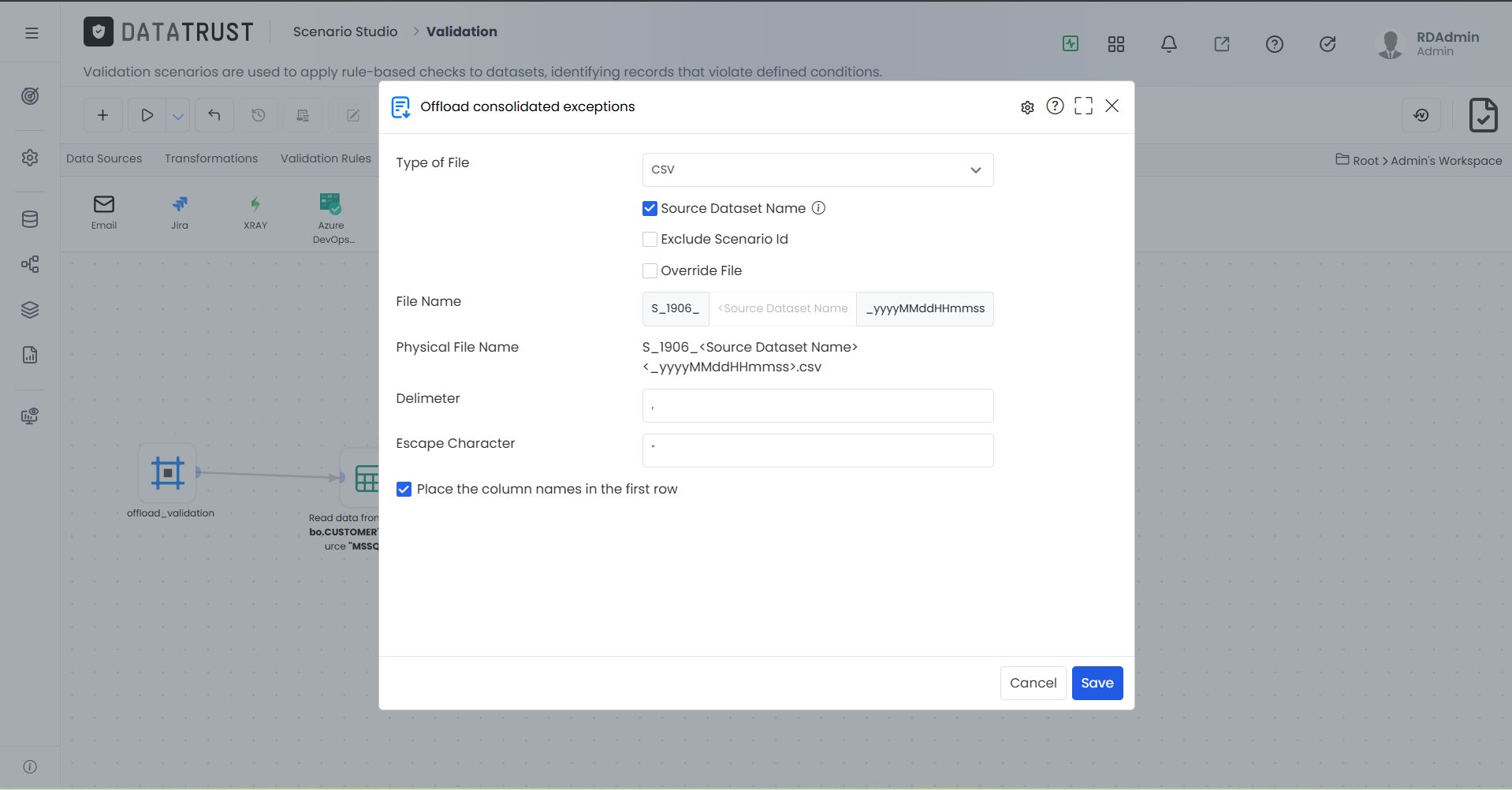Close the Offload consolidated exceptions dialog
The height and width of the screenshot is (790, 1512).
pyautogui.click(x=1112, y=106)
